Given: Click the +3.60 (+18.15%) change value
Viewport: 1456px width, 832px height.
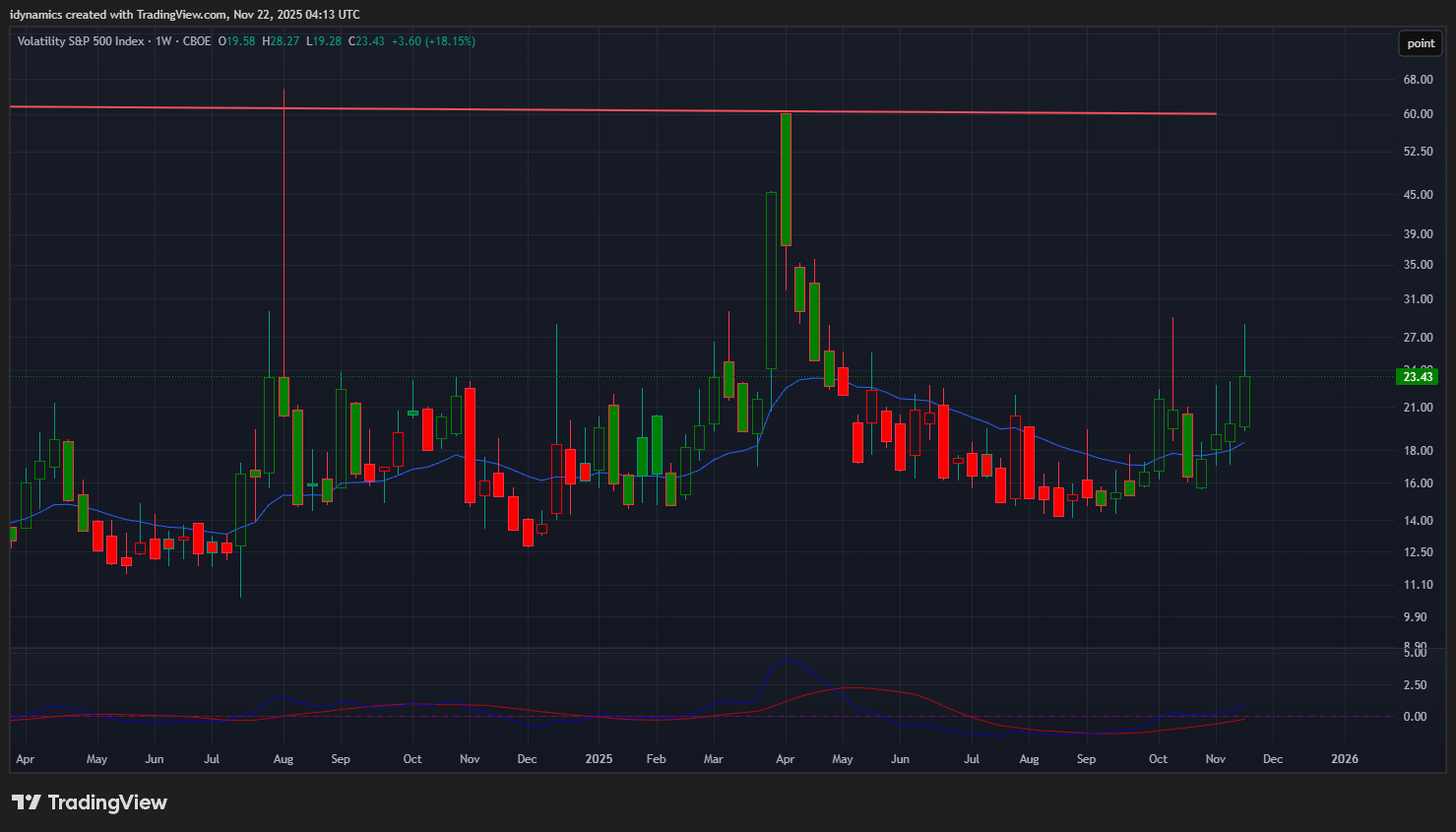Looking at the screenshot, I should (x=433, y=41).
